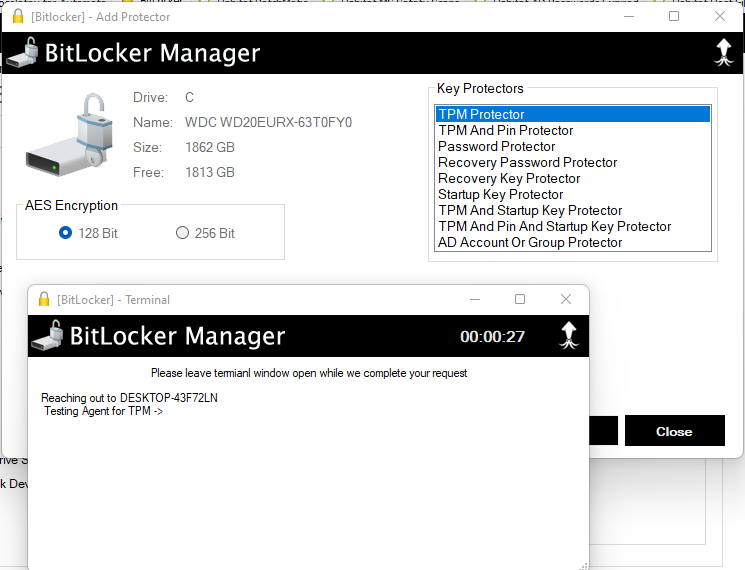Choose Recovery Password Protector entry
This screenshot has height=570, width=745.
573,162
